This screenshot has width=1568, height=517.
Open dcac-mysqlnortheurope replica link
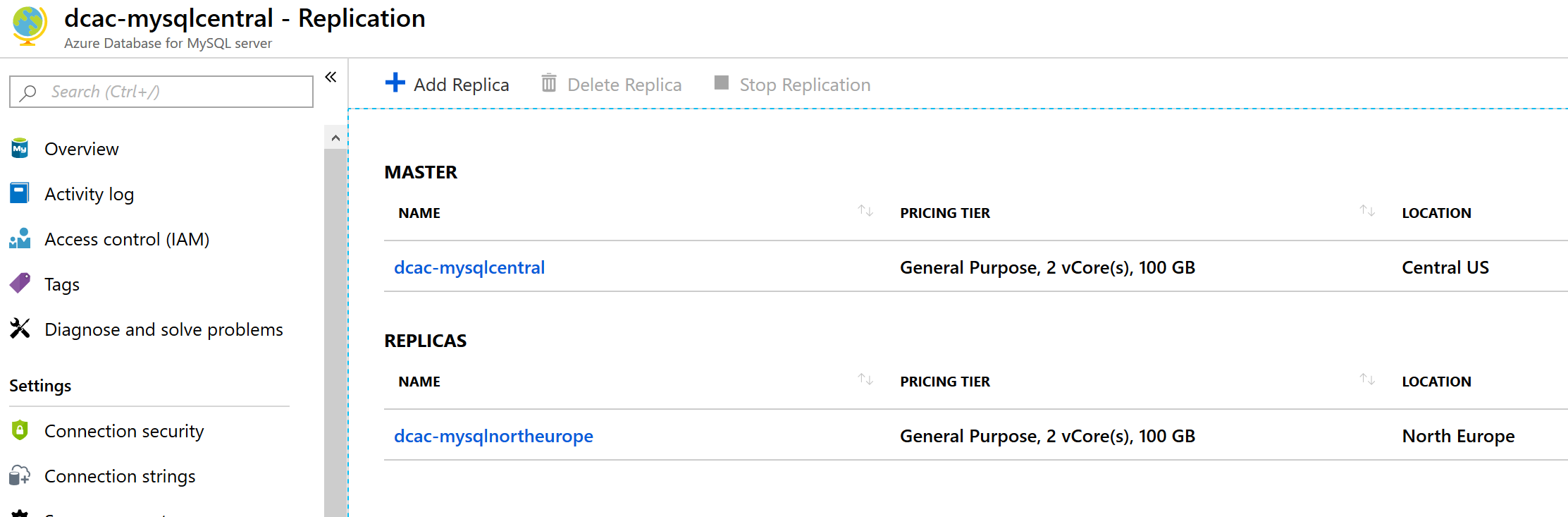(x=493, y=436)
